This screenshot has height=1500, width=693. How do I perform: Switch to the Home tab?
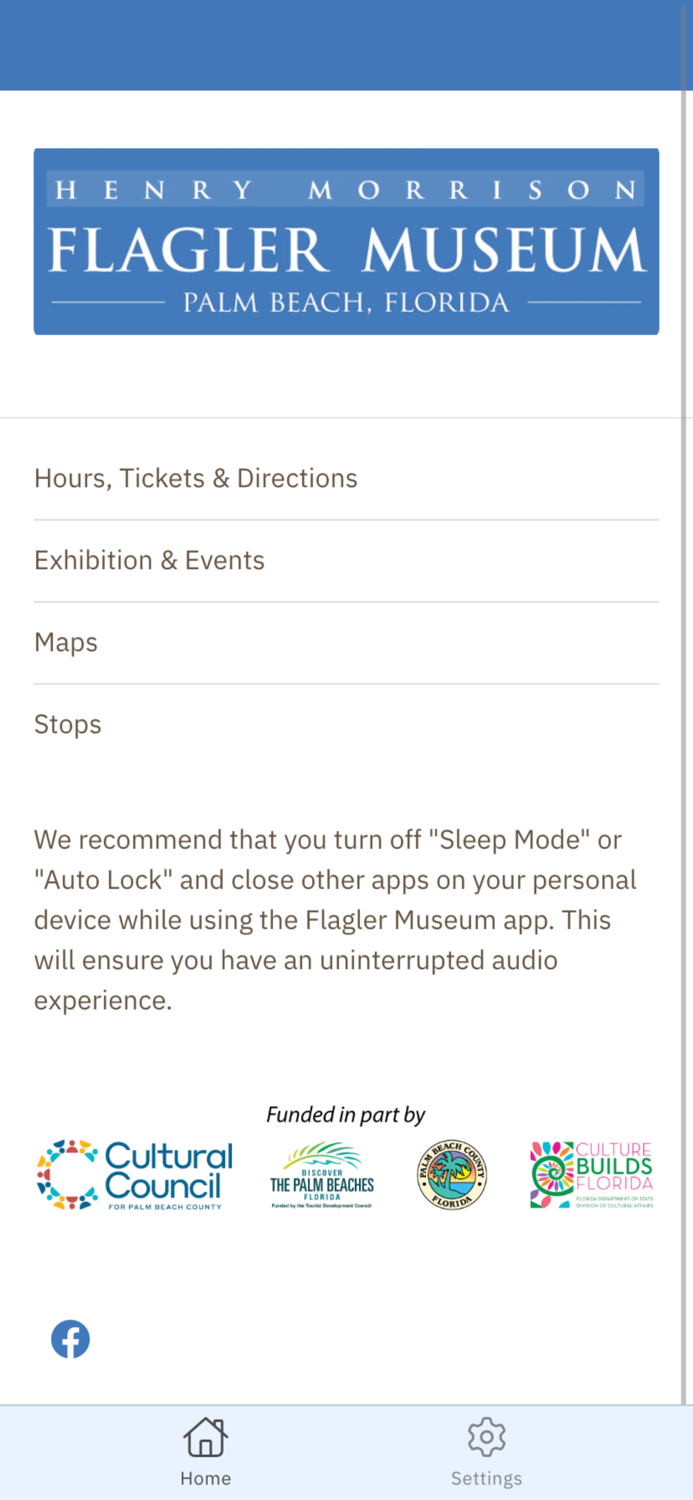click(x=205, y=1452)
